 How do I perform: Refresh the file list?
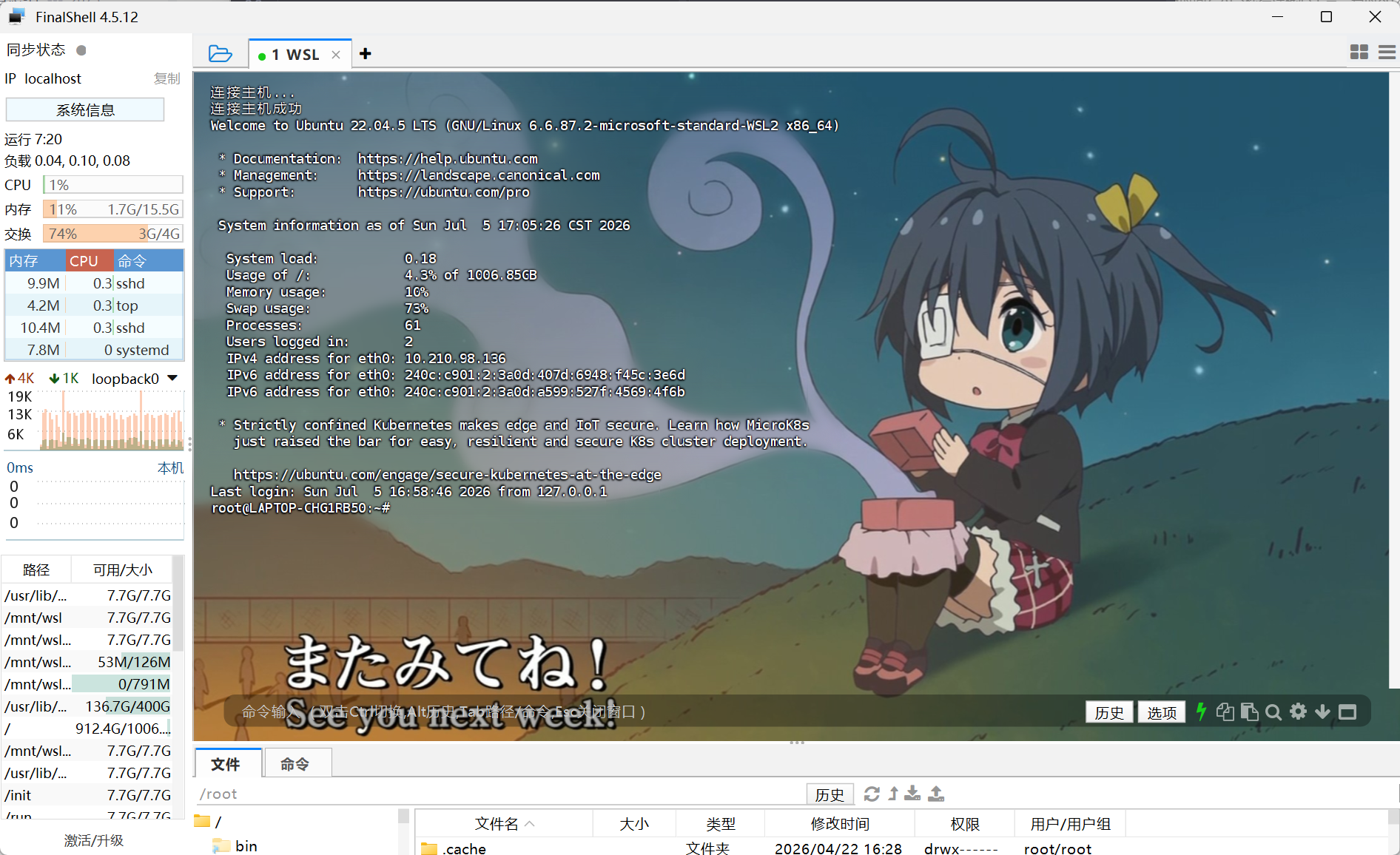872,794
